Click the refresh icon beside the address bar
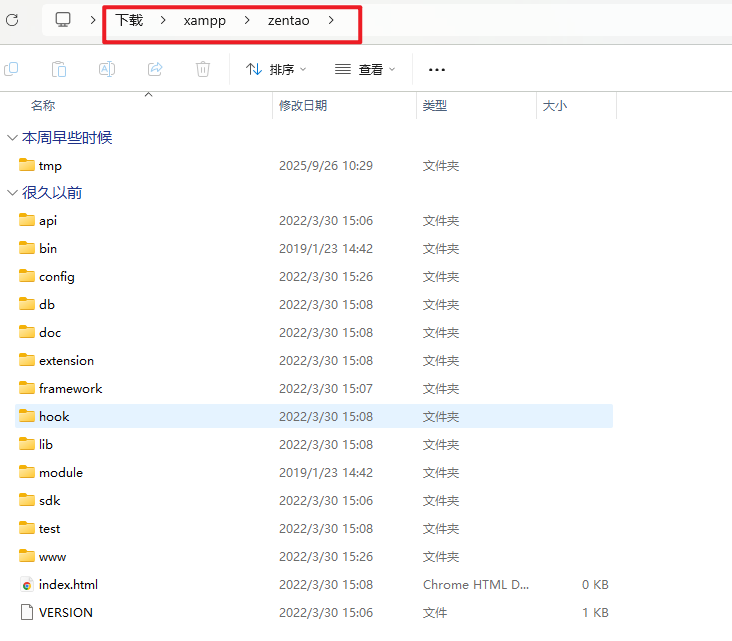The height and width of the screenshot is (641, 732). (12, 20)
